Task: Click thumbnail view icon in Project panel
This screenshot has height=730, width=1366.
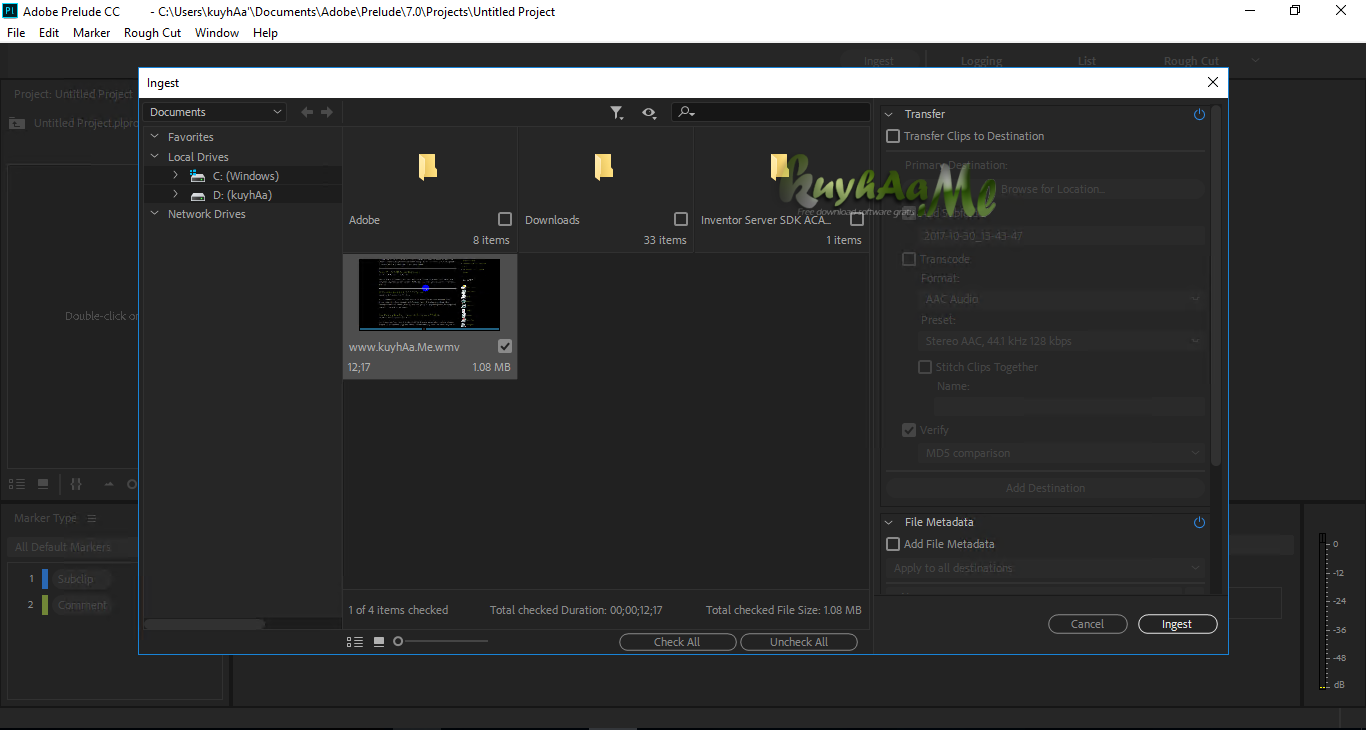Action: coord(43,484)
